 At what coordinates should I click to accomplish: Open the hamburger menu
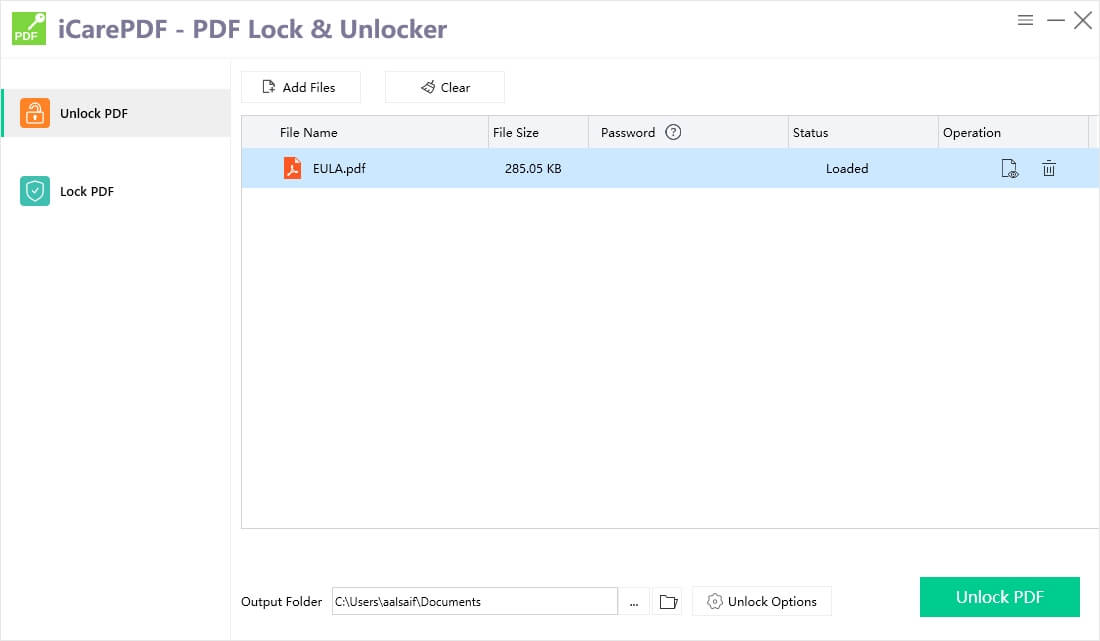[1024, 19]
